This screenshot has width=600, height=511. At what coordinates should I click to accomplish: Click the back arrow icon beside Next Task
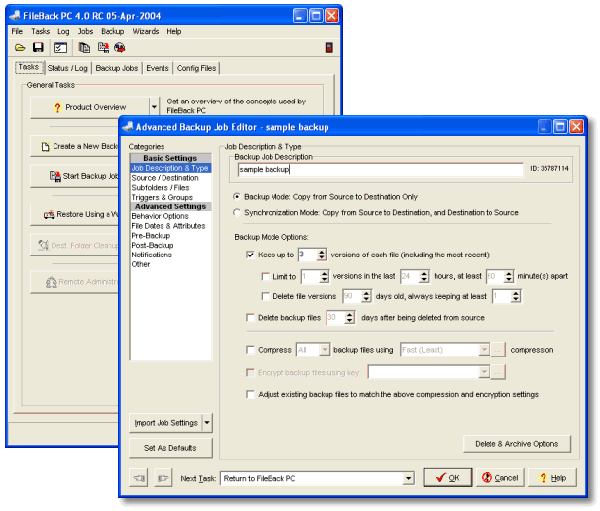[x=139, y=478]
